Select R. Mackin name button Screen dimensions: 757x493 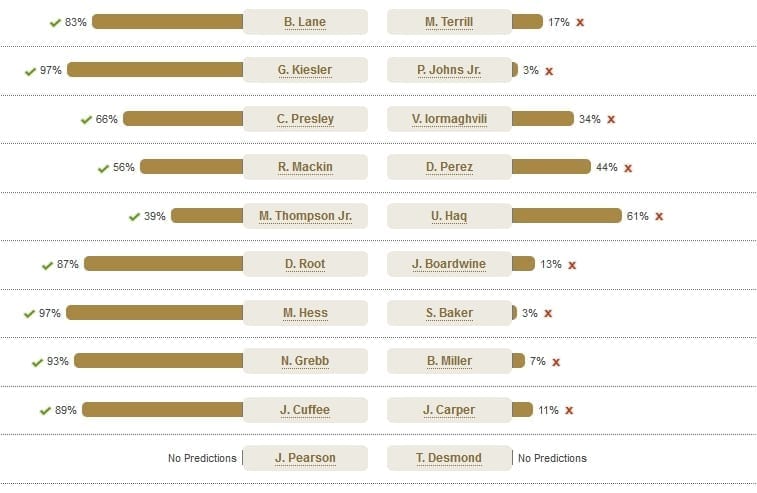click(x=305, y=167)
